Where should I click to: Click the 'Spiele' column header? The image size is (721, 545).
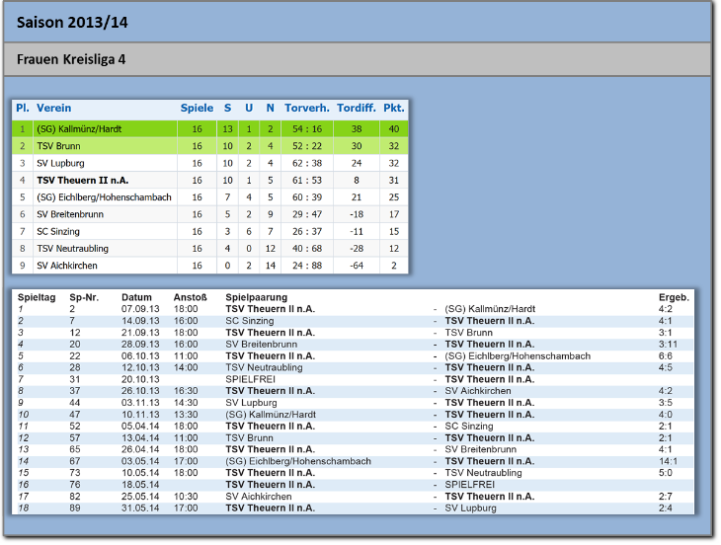(x=197, y=108)
